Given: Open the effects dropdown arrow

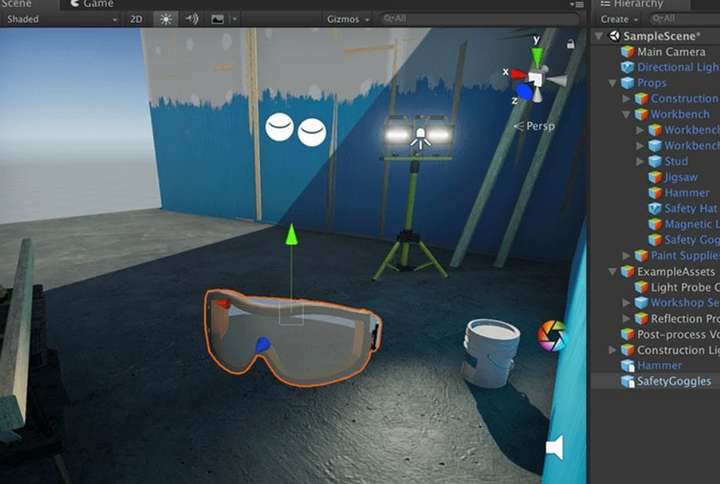Looking at the screenshot, I should coord(235,19).
